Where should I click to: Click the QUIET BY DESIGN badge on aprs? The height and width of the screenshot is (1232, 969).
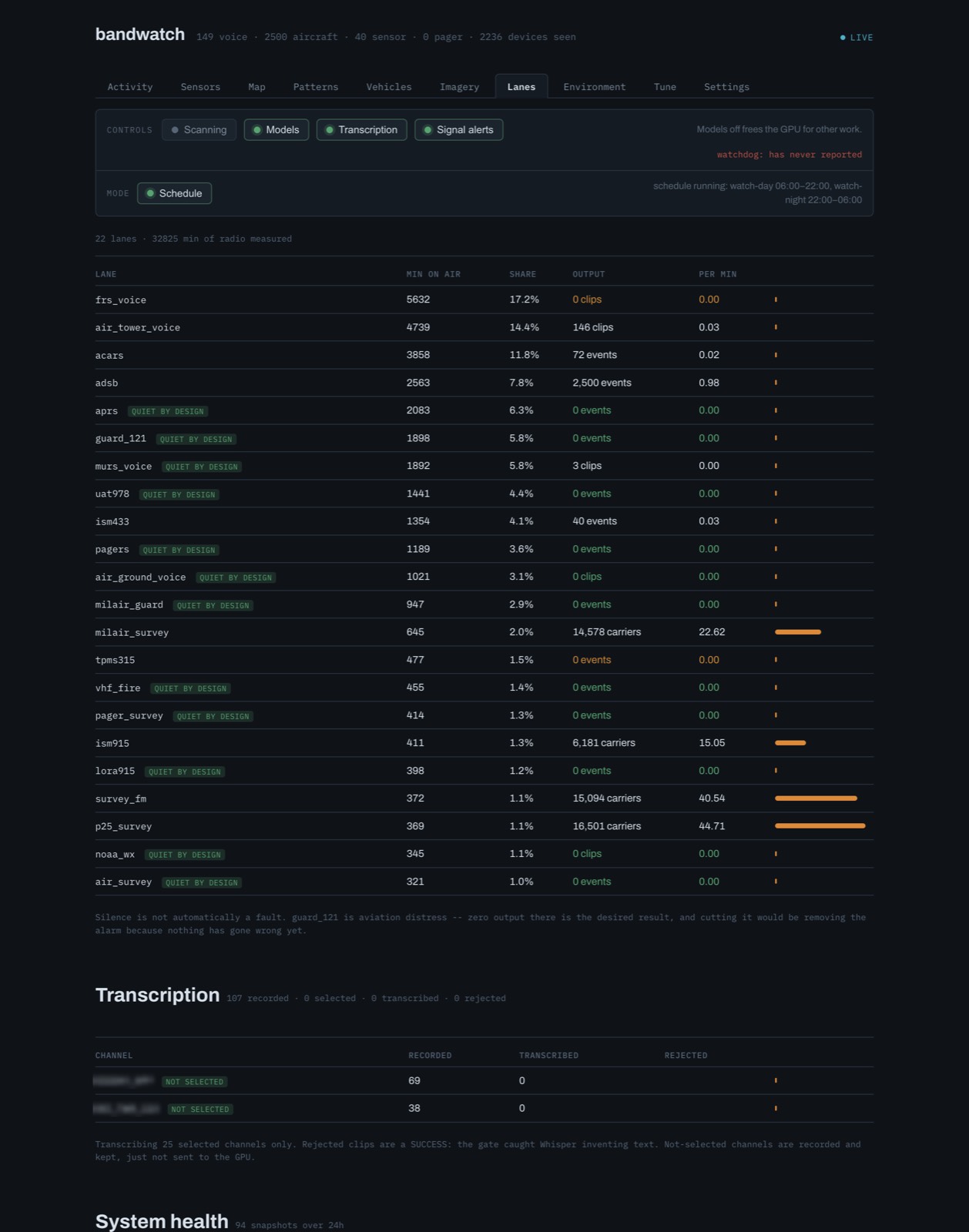pyautogui.click(x=168, y=411)
